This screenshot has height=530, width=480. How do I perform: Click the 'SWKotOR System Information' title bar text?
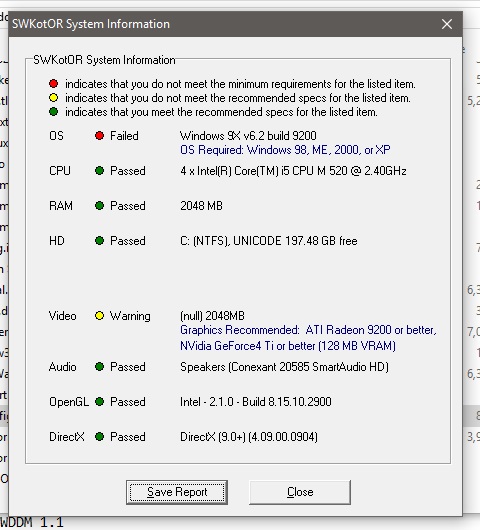pos(91,24)
